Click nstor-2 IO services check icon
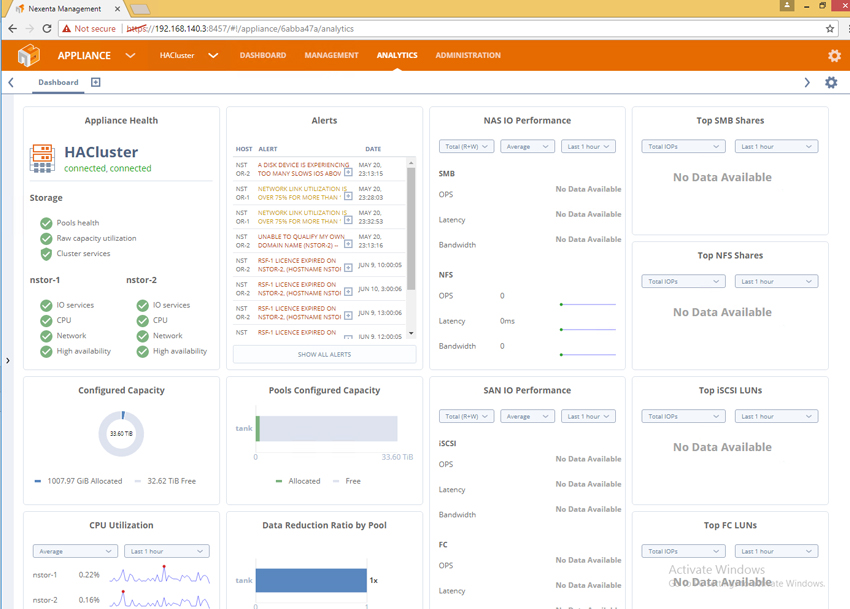The width and height of the screenshot is (850, 609). pyautogui.click(x=143, y=305)
